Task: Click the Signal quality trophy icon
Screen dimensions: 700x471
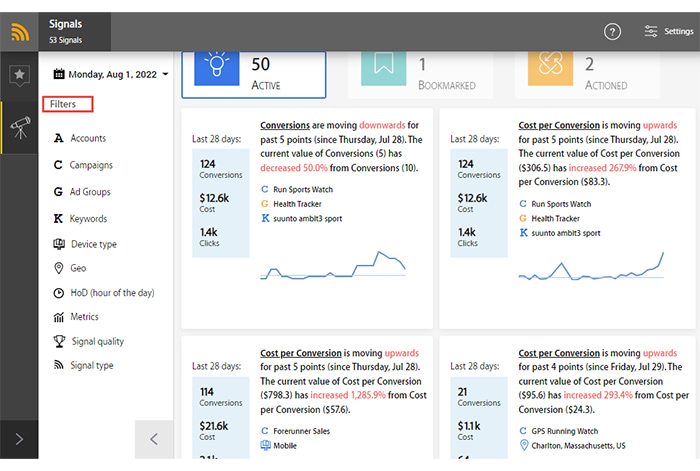Action: coord(59,341)
